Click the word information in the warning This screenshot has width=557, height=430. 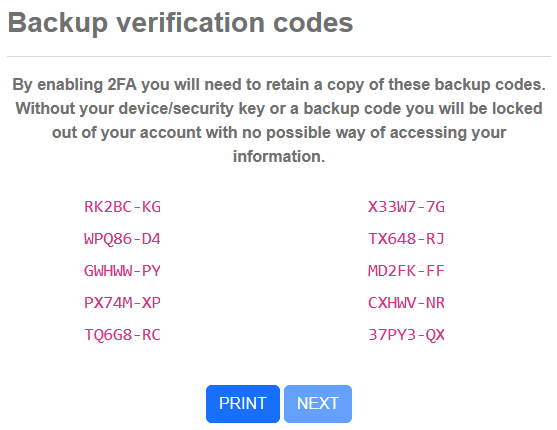coord(279,156)
